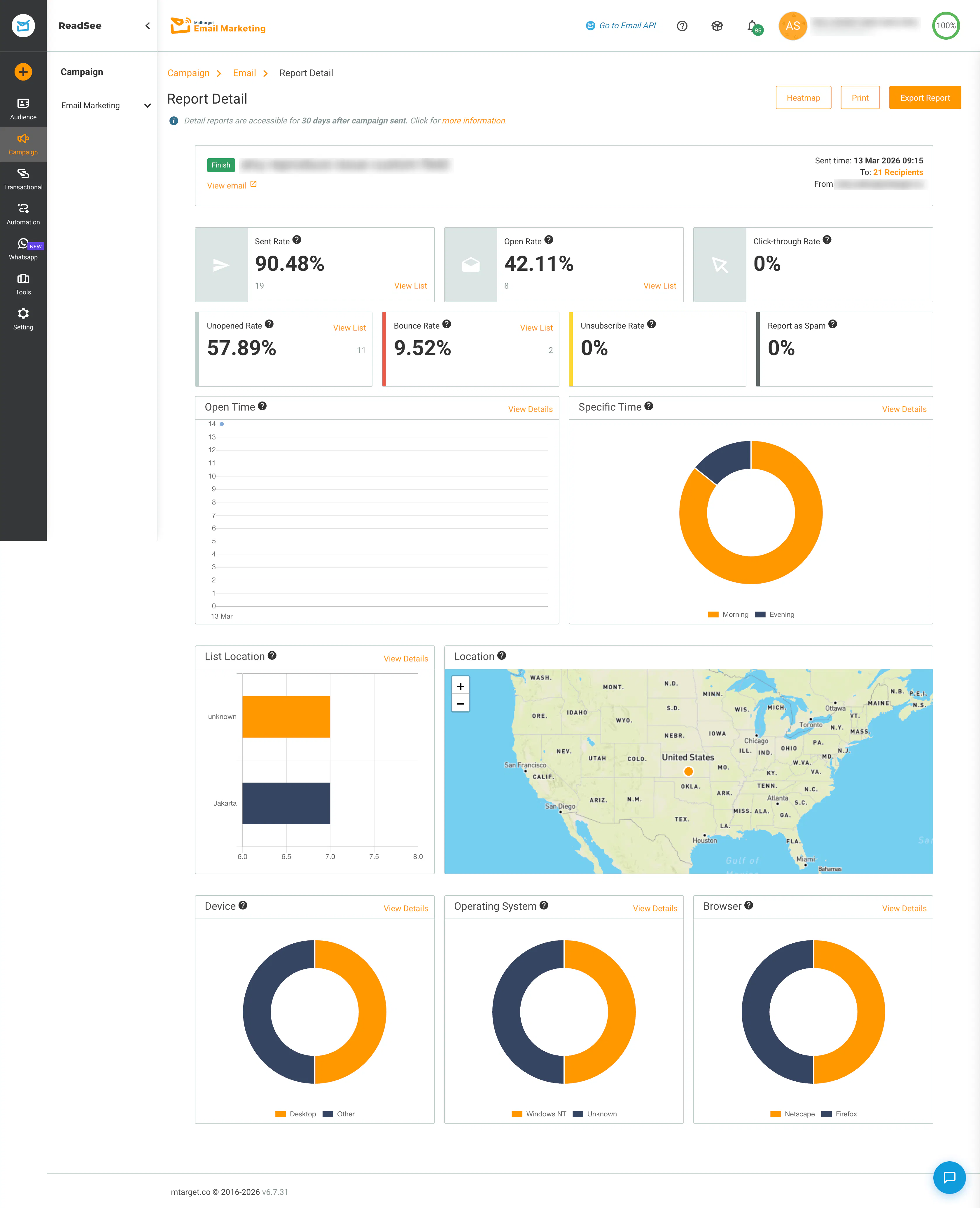This screenshot has height=1208, width=980.
Task: Click the Browser help icon
Action: coord(749,905)
